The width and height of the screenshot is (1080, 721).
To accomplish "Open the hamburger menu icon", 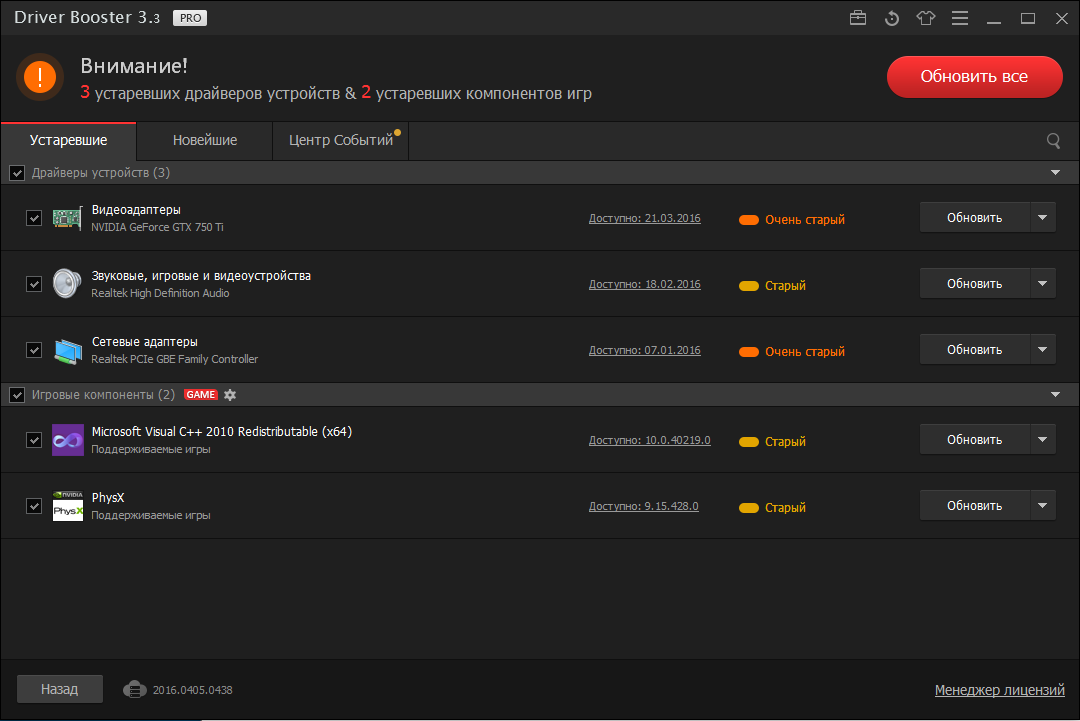I will pyautogui.click(x=959, y=18).
